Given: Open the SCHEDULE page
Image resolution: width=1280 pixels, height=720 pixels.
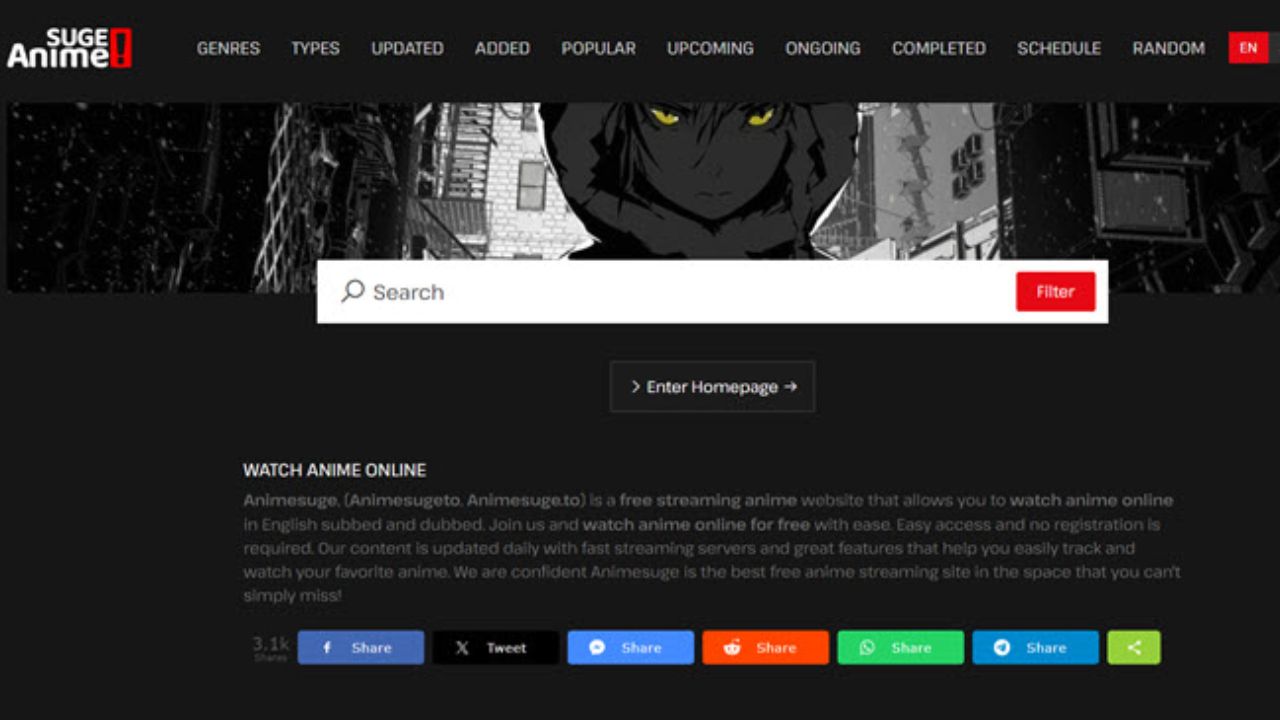Looking at the screenshot, I should click(x=1059, y=48).
